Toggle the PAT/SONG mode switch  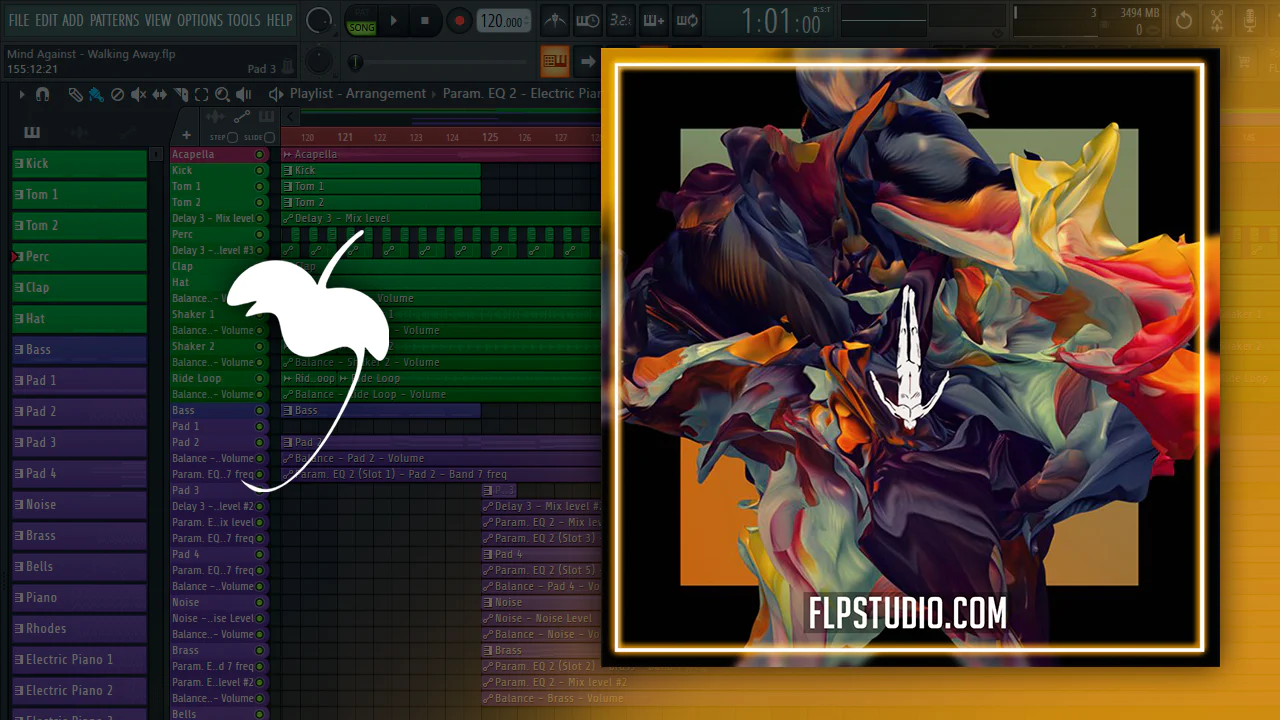coord(361,21)
